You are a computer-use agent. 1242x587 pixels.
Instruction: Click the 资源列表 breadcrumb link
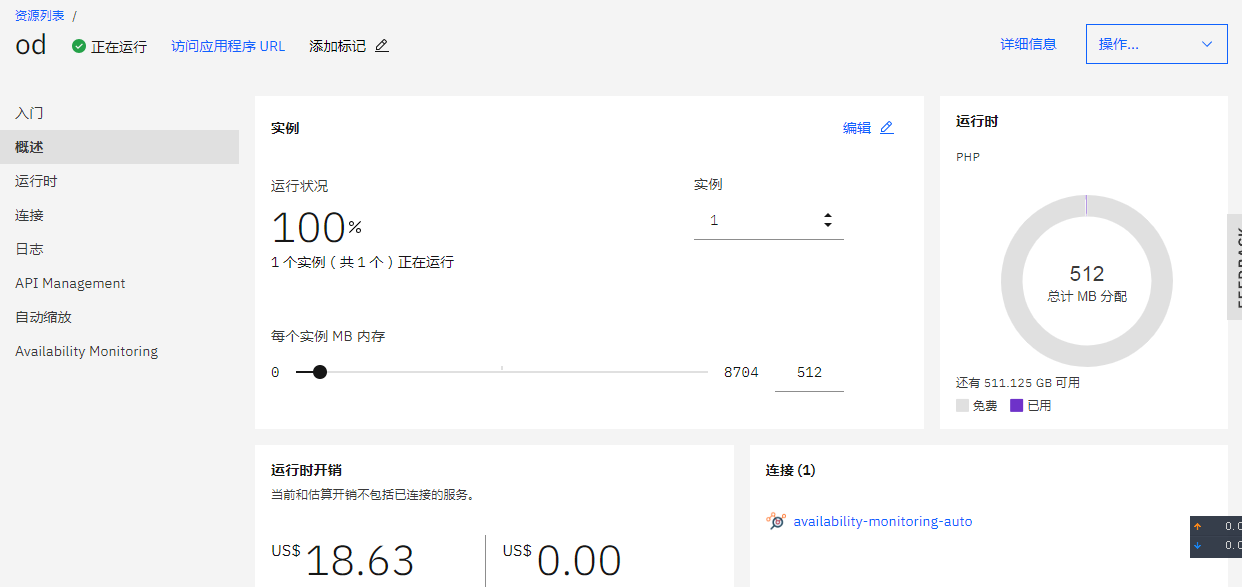[x=41, y=15]
